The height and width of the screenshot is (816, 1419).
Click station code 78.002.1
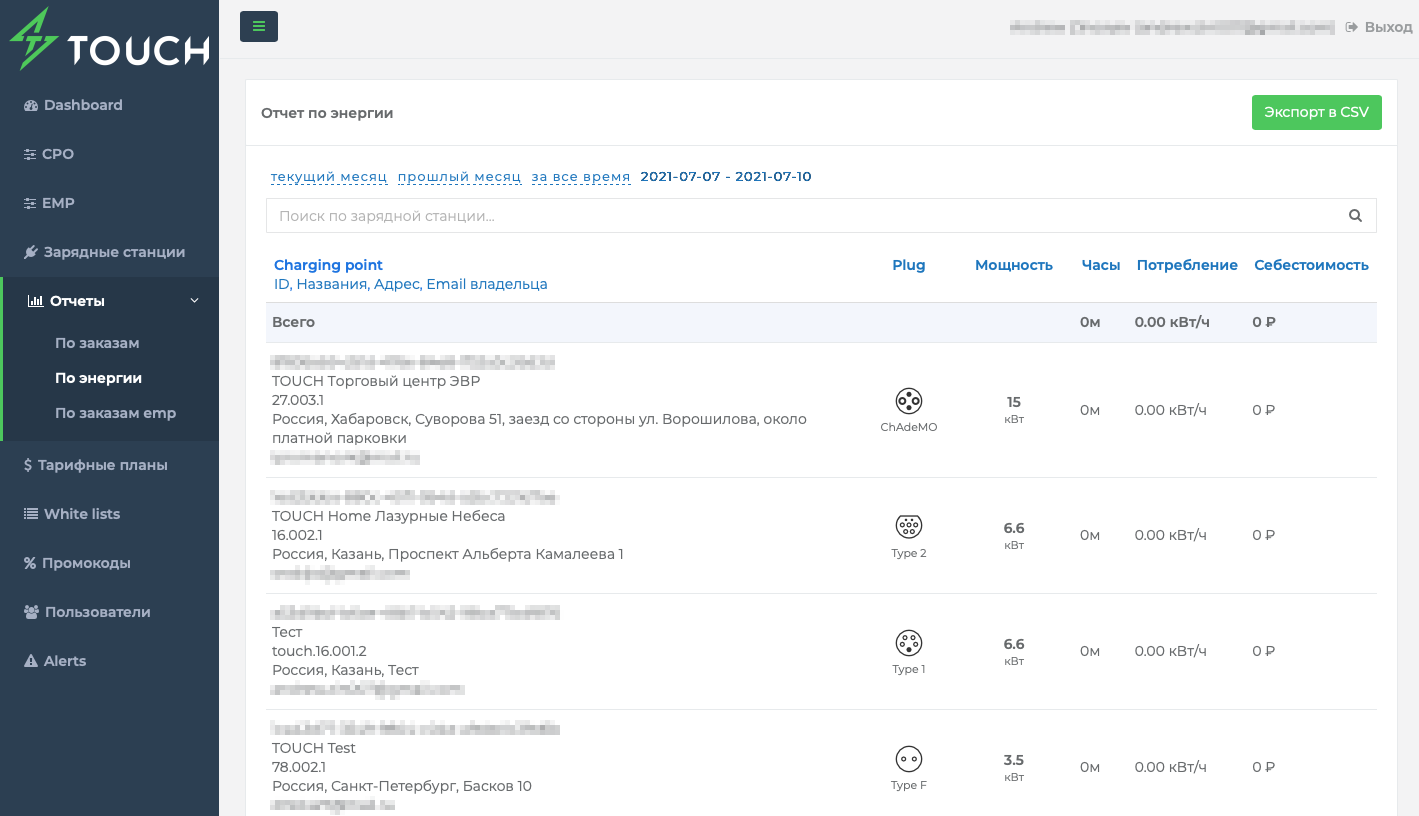pyautogui.click(x=299, y=767)
